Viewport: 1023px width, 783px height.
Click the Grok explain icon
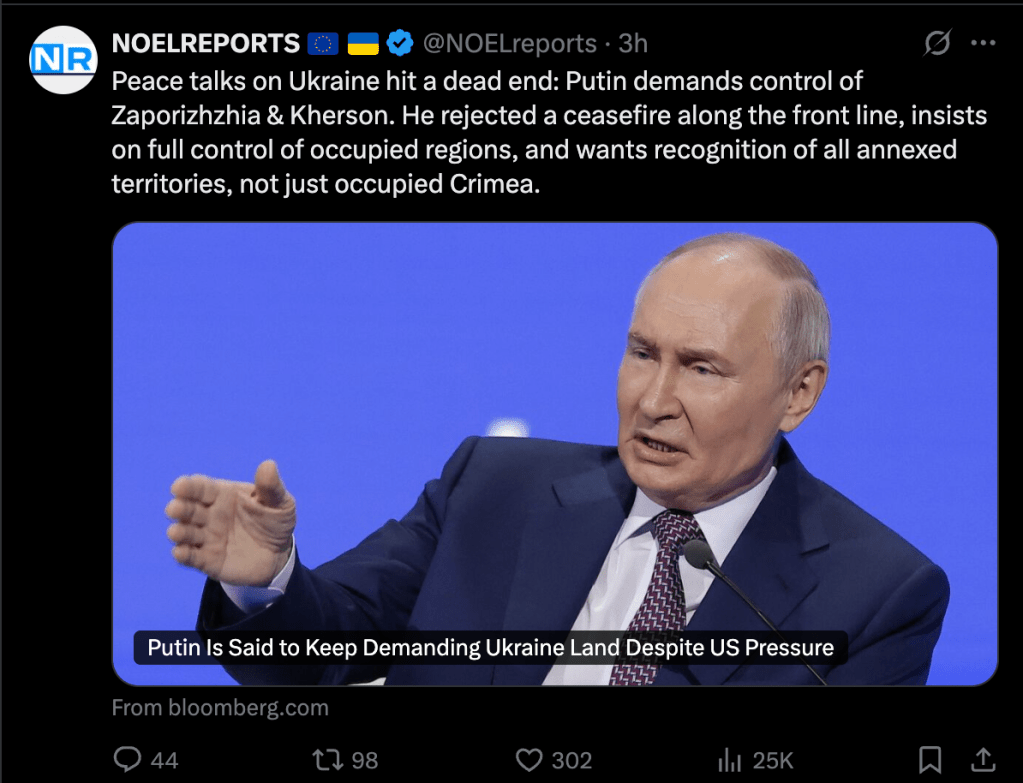(x=937, y=44)
